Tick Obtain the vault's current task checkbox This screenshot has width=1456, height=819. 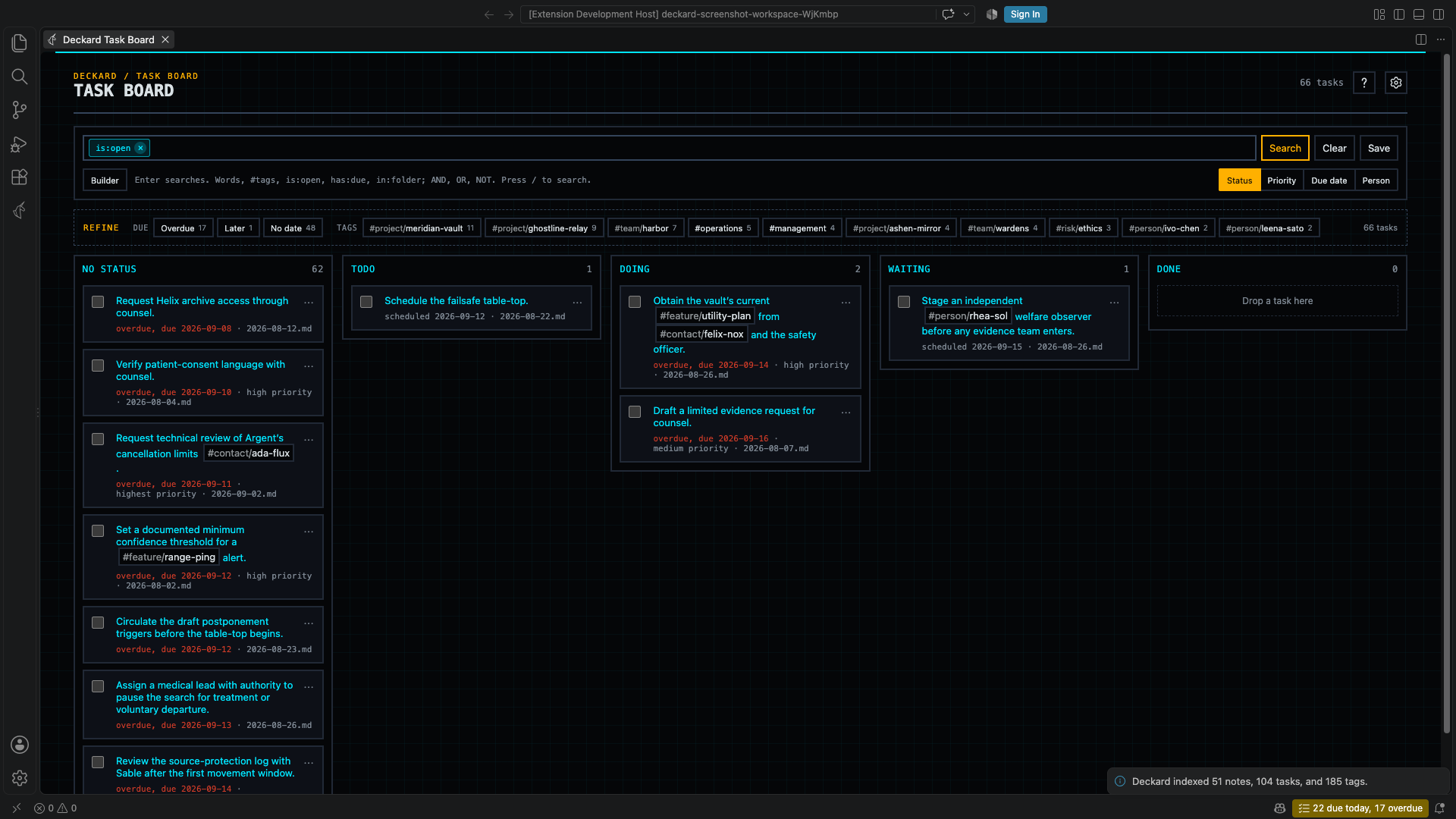tap(635, 302)
